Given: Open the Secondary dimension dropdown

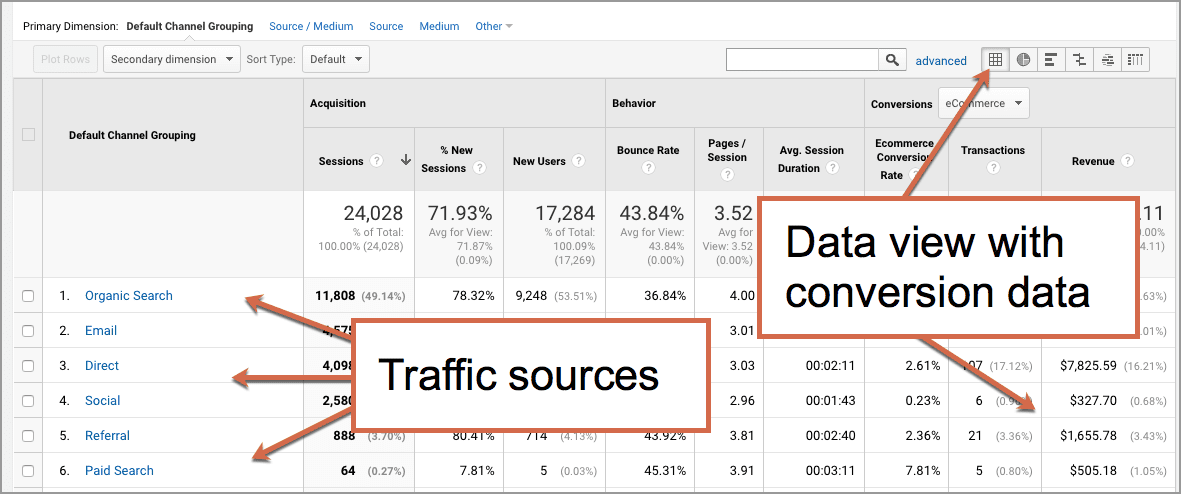Looking at the screenshot, I should coord(172,59).
